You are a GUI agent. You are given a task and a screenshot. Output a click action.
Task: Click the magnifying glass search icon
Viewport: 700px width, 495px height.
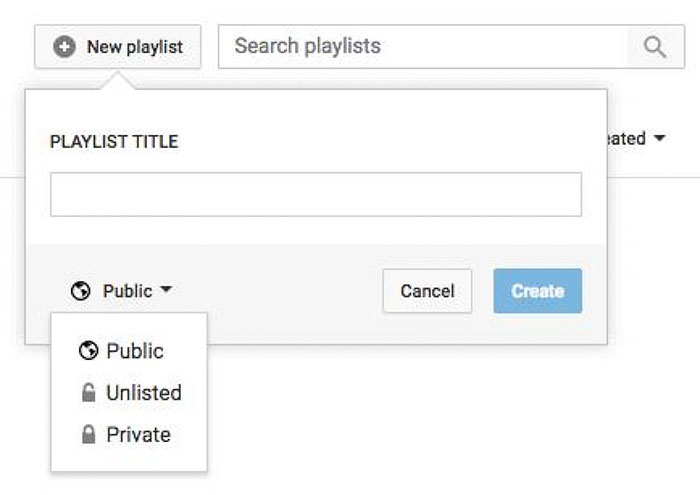point(655,47)
